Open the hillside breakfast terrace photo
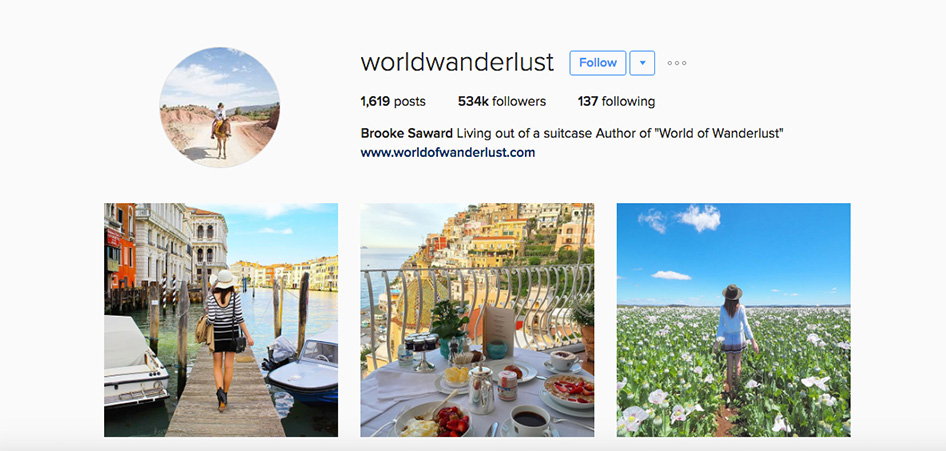The height and width of the screenshot is (451, 946). (x=477, y=320)
